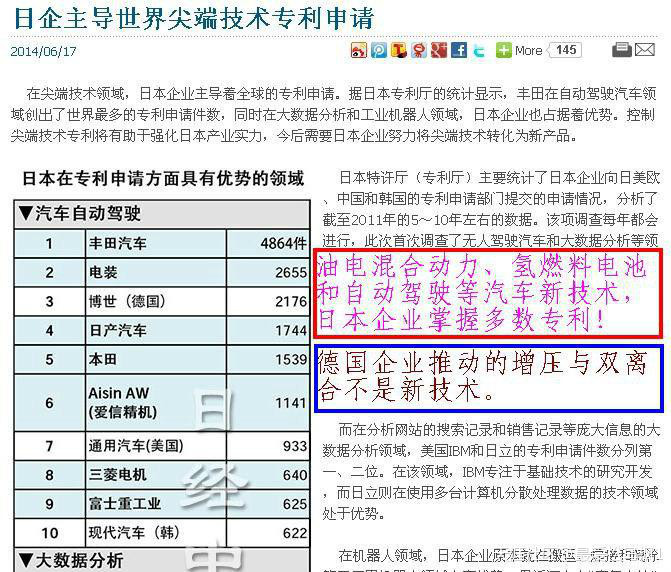
Task: Select table row 电装
Action: 162,273
